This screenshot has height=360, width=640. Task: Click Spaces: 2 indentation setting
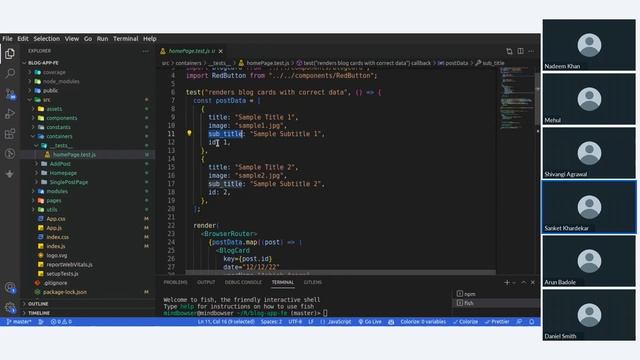[x=271, y=322]
